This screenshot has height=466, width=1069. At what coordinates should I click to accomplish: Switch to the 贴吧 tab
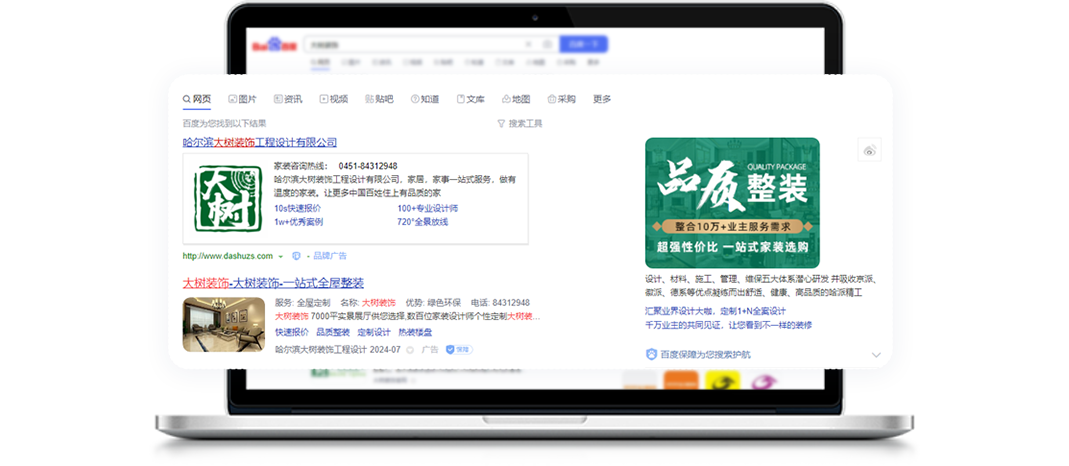[379, 99]
